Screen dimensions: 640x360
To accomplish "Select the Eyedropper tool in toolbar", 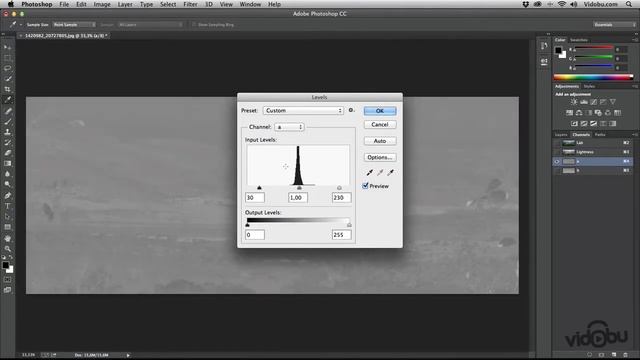I will [7, 100].
